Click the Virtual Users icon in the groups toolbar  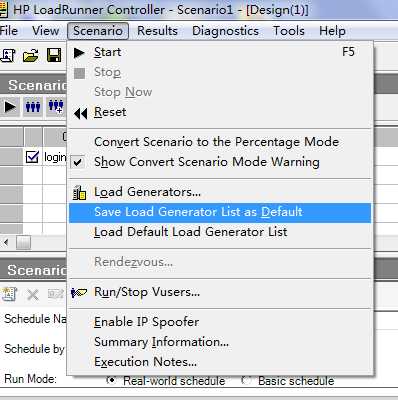point(33,107)
